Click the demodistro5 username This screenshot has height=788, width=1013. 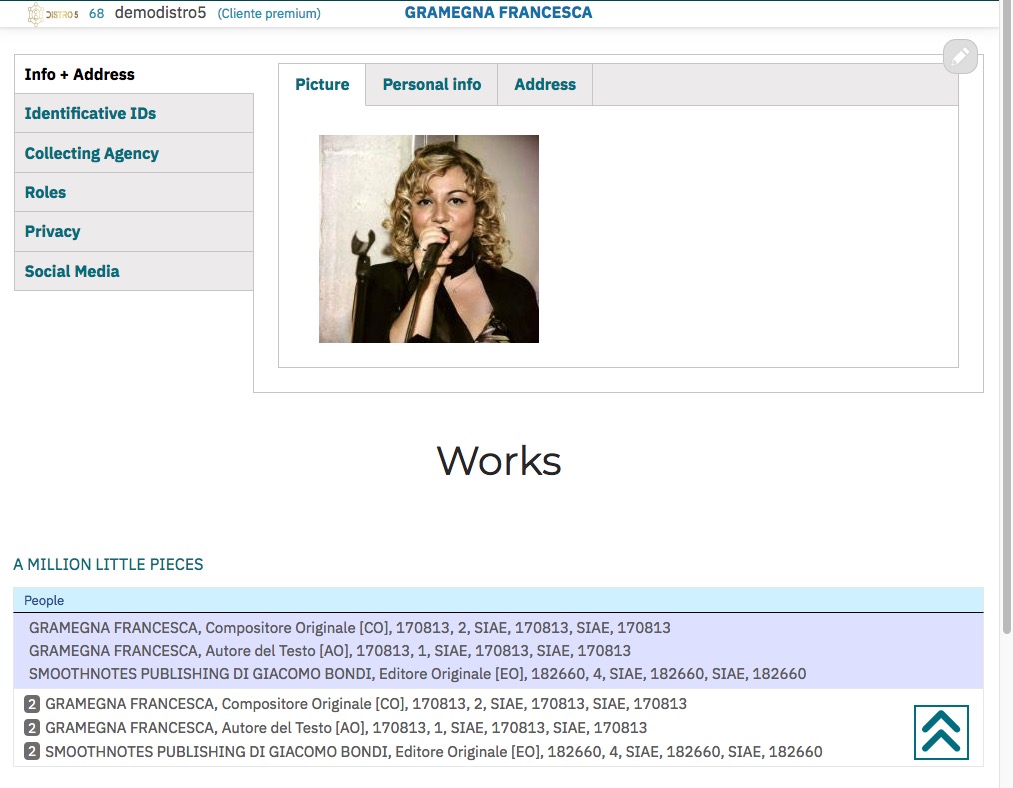pyautogui.click(x=160, y=12)
